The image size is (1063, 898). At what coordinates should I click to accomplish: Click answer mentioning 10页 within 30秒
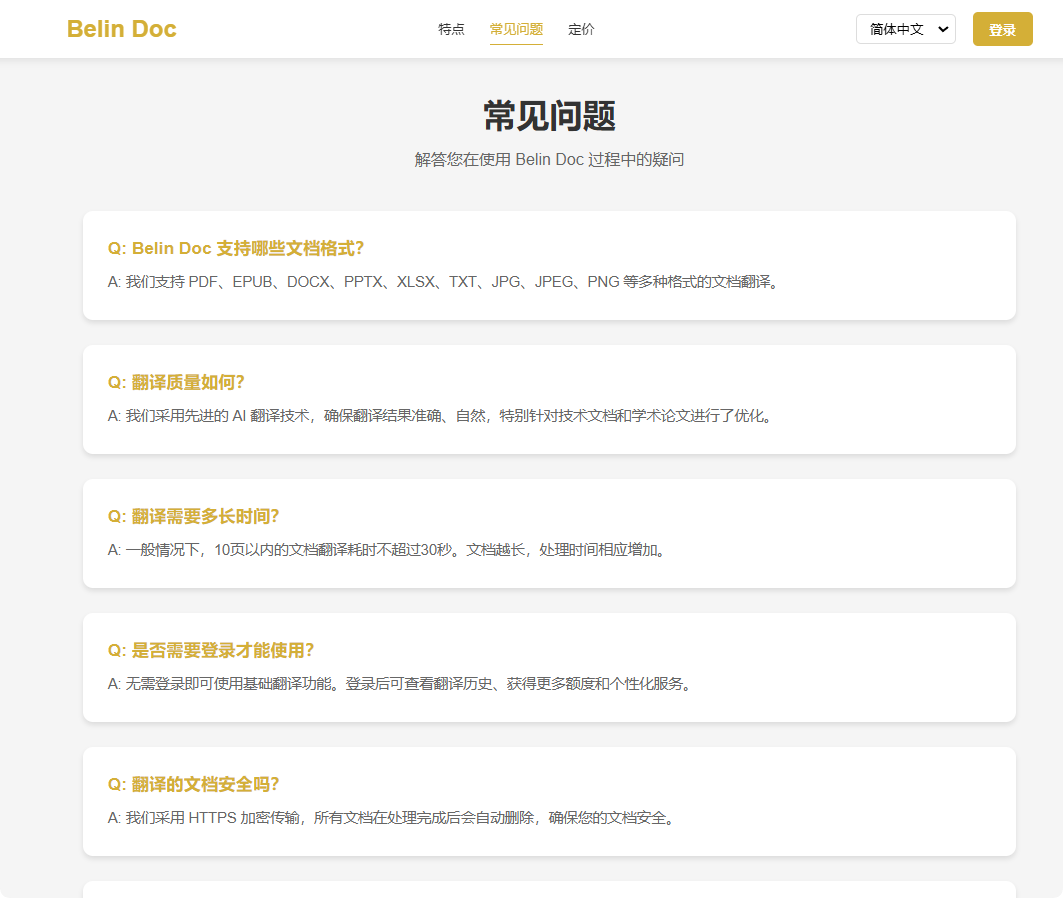tap(386, 550)
